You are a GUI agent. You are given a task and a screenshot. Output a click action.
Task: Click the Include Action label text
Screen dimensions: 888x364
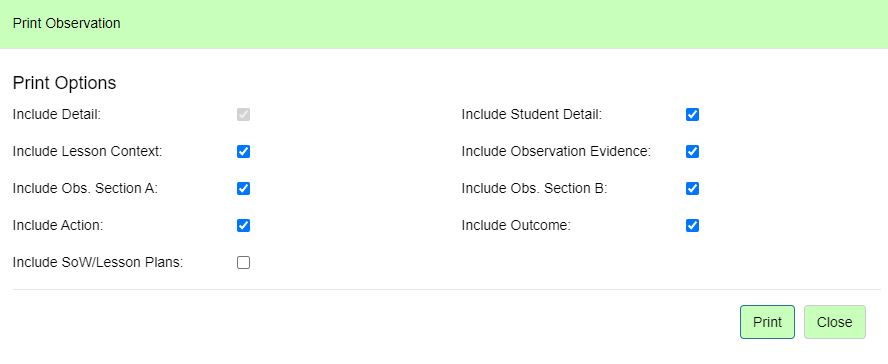pyautogui.click(x=58, y=225)
